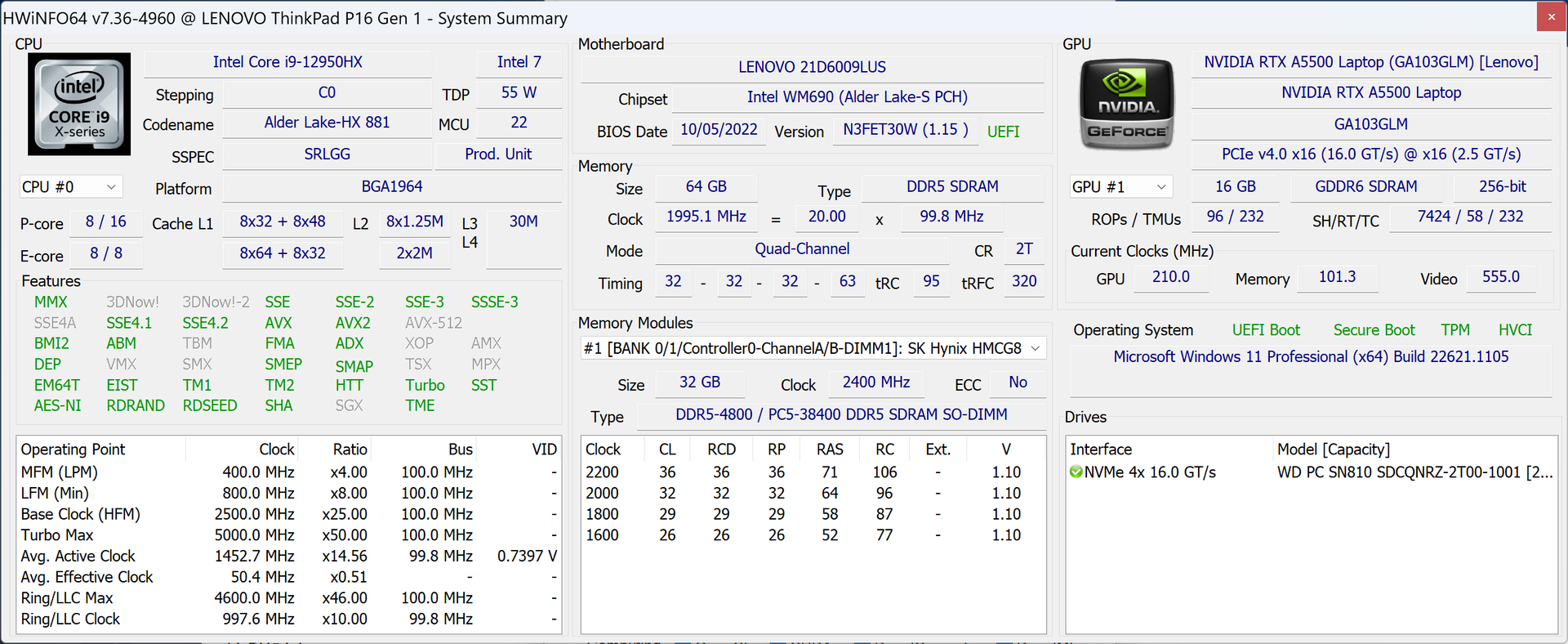Click the UEFI Boot status label
Image resolution: width=1568 pixels, height=644 pixels.
[x=1265, y=330]
